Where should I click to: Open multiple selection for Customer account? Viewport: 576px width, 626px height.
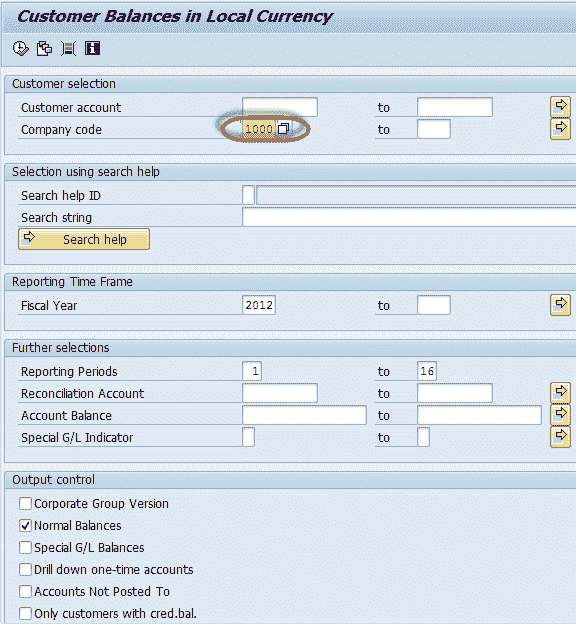pos(560,107)
